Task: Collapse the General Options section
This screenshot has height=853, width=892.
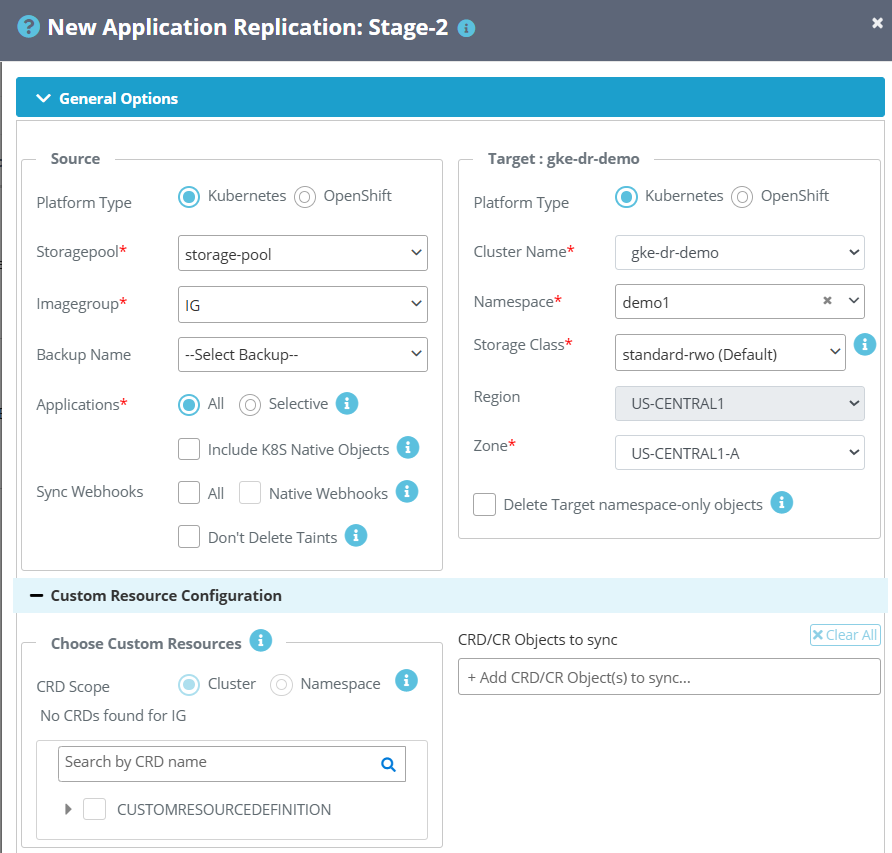Action: pos(450,97)
